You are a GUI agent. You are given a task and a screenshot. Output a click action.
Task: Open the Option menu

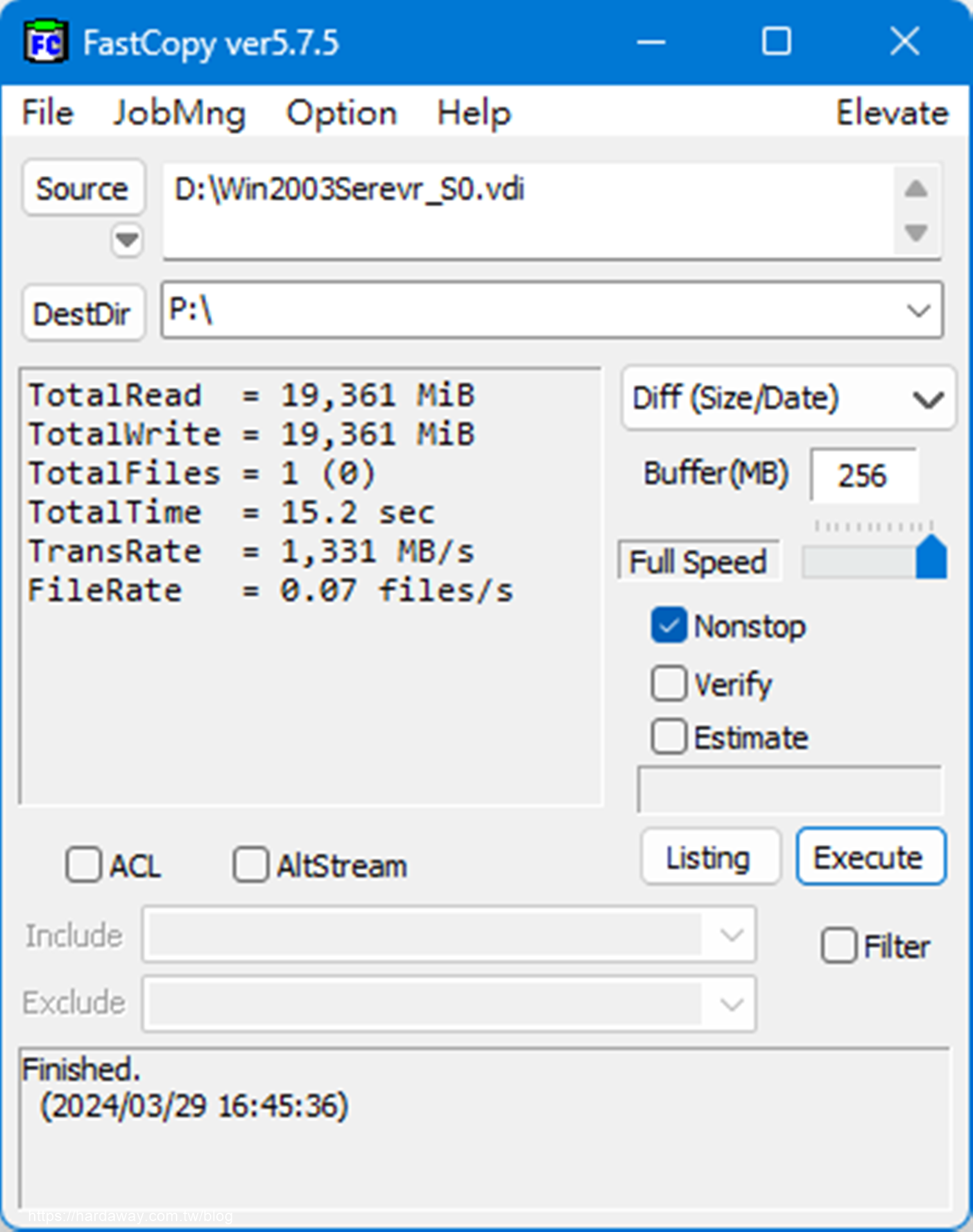341,114
